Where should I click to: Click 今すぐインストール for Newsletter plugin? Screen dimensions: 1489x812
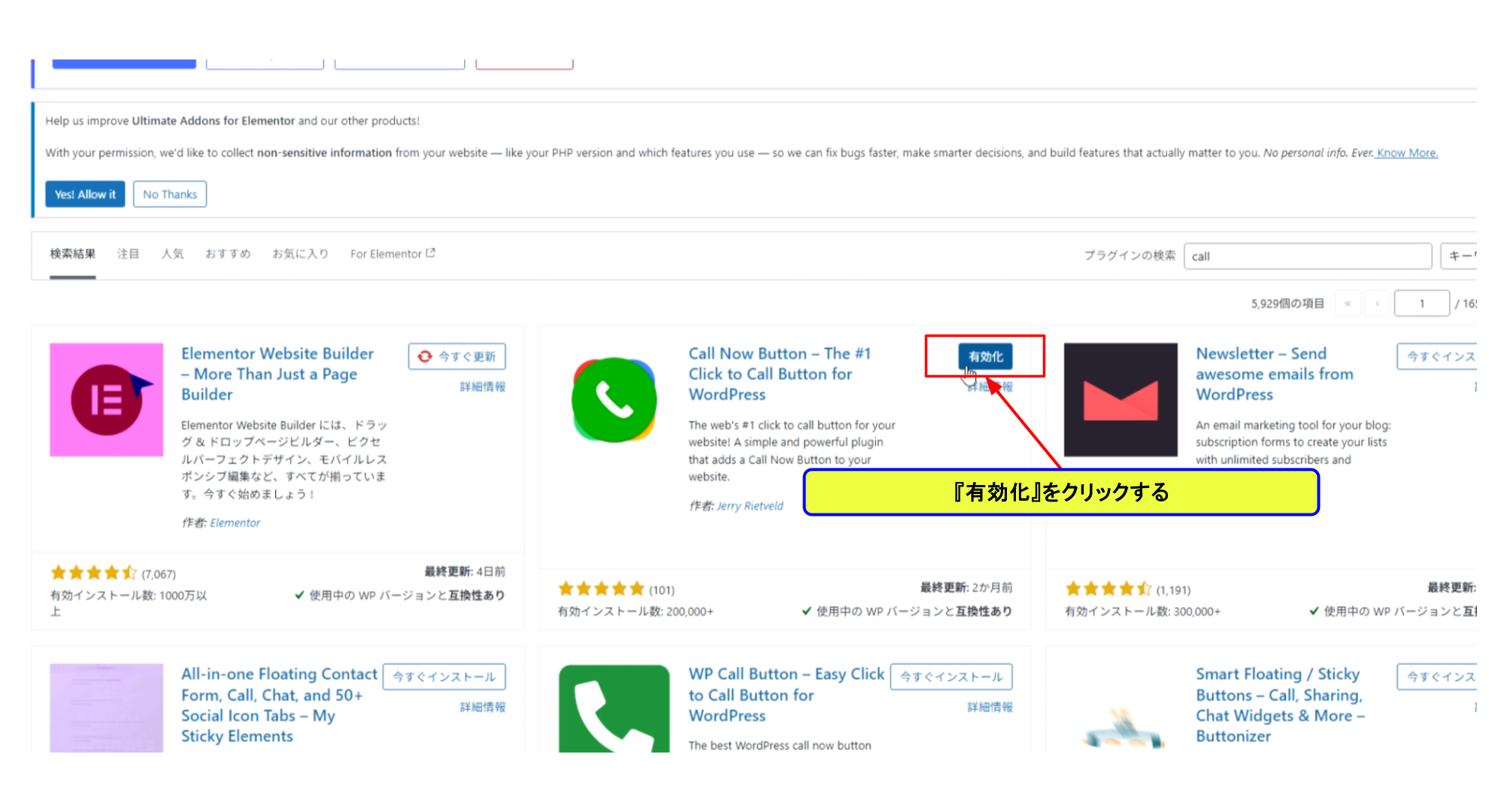click(x=1439, y=356)
